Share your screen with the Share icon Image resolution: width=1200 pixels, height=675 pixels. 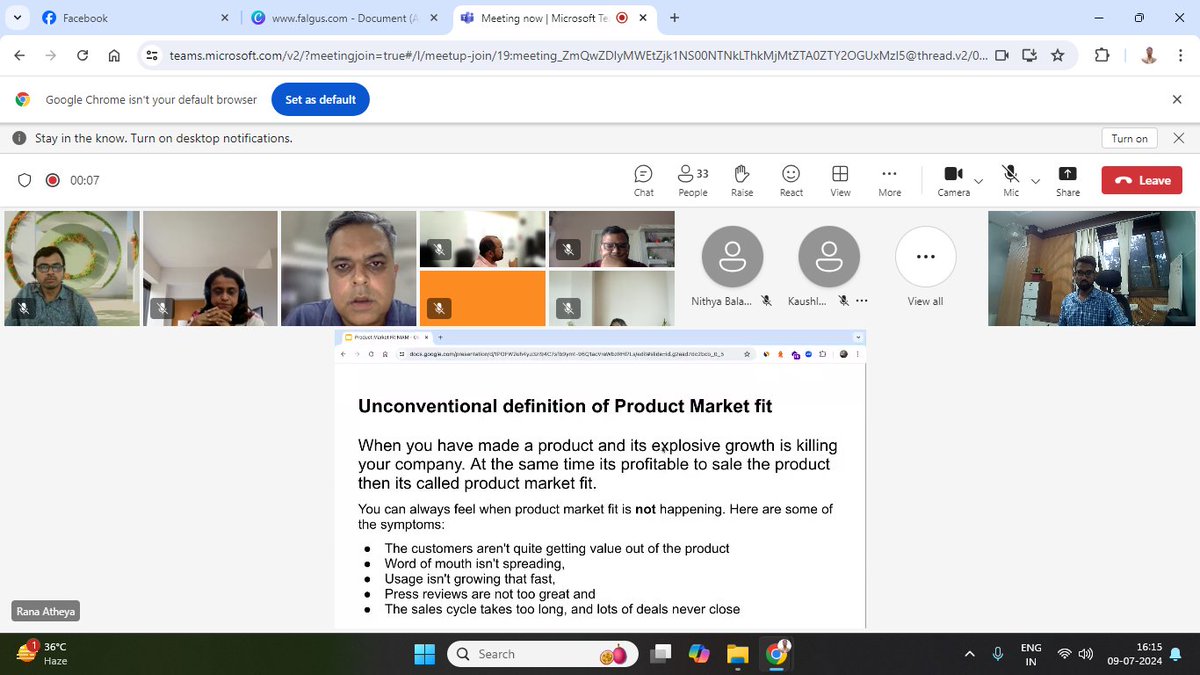(1068, 180)
